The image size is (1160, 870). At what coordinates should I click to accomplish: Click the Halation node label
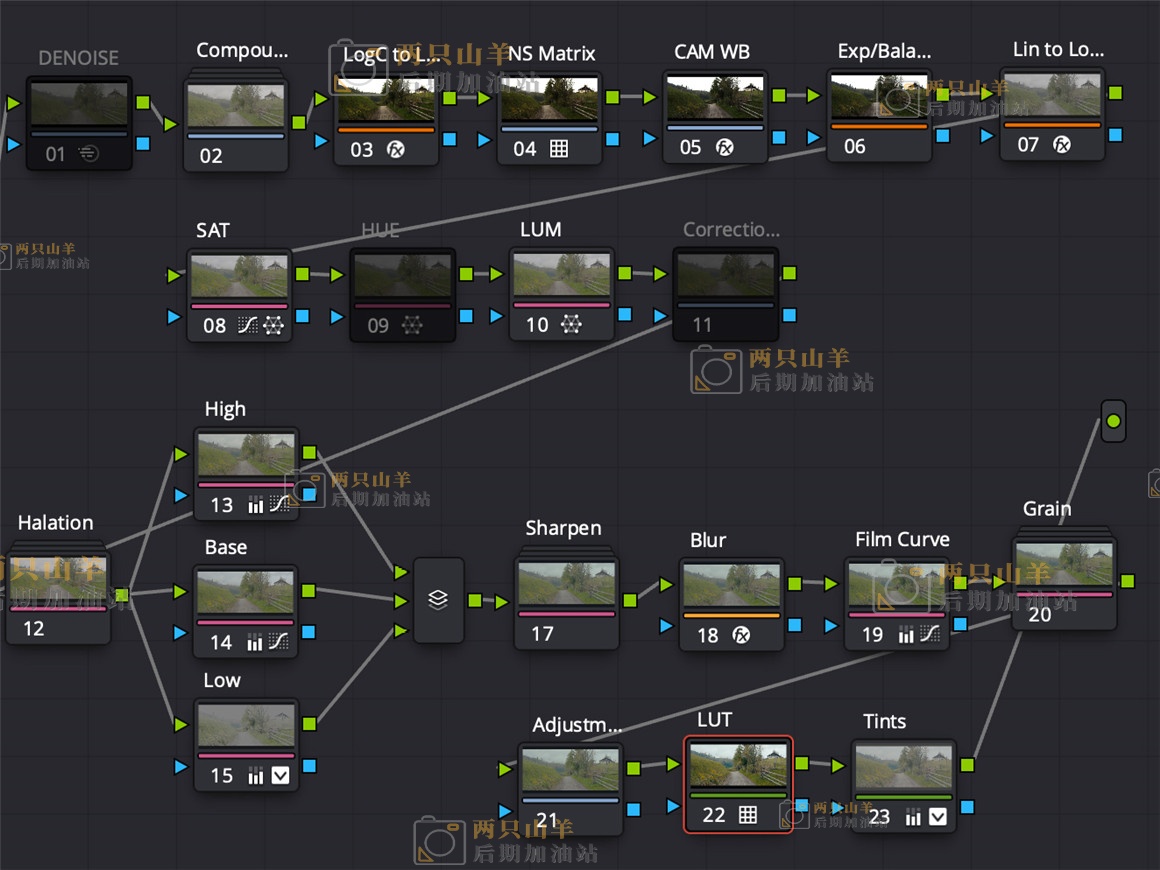[x=55, y=522]
